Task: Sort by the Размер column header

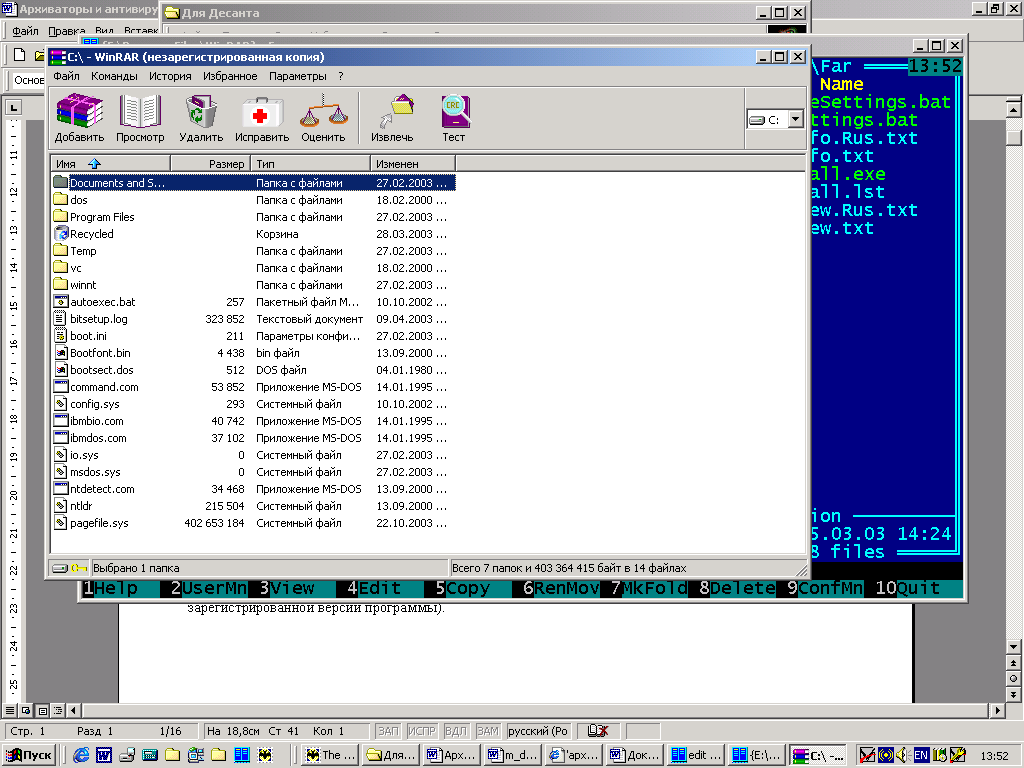Action: pos(210,164)
